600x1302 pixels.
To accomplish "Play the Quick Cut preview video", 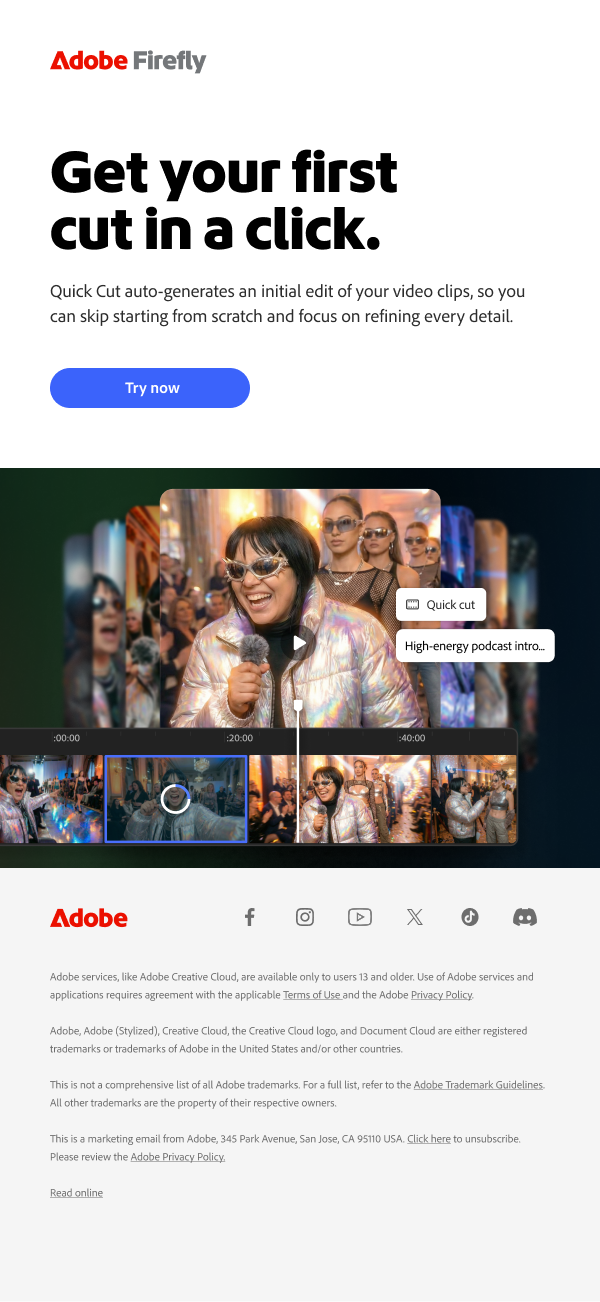I will (297, 643).
